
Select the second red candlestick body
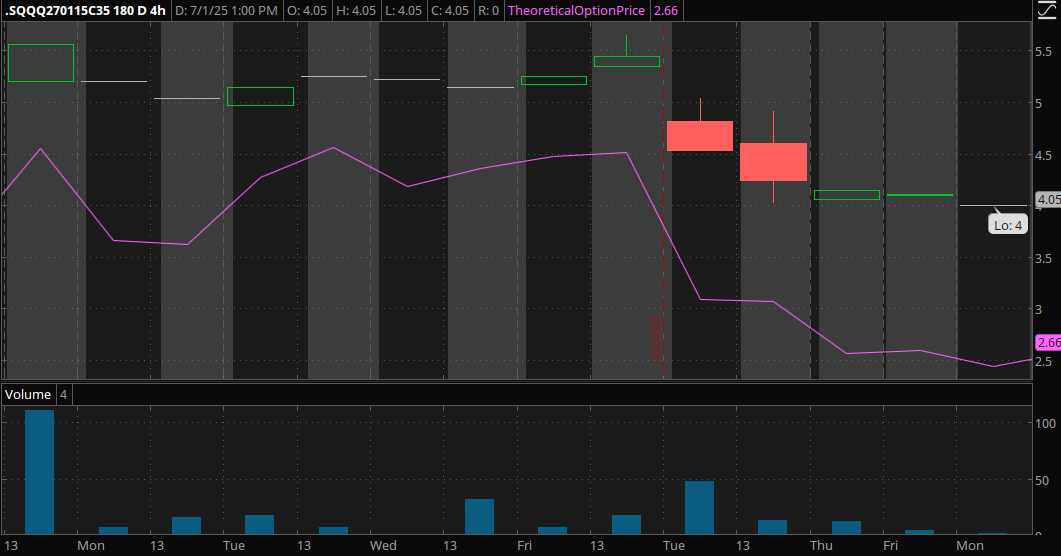(x=773, y=162)
